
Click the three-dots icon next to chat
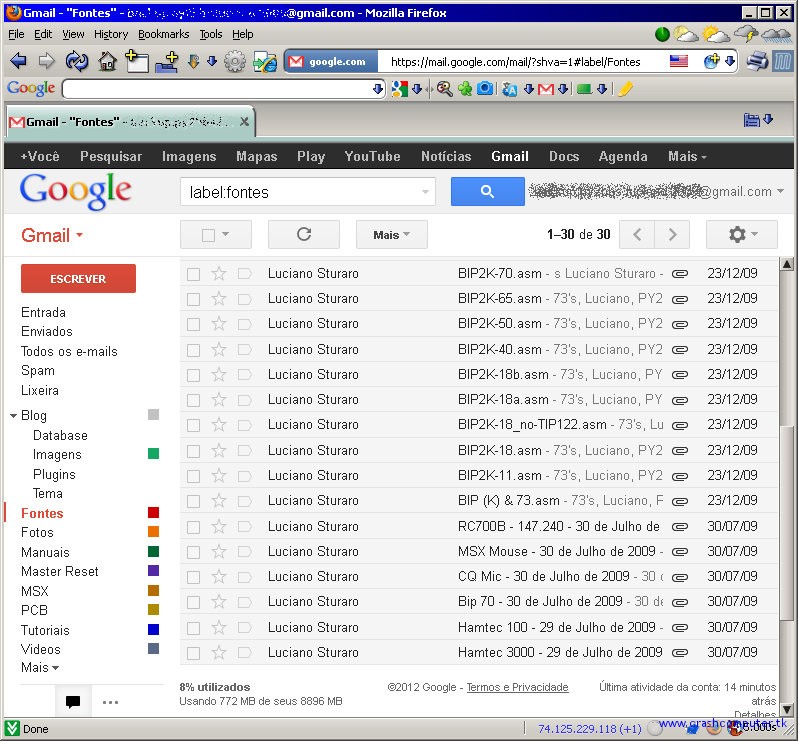(x=110, y=702)
